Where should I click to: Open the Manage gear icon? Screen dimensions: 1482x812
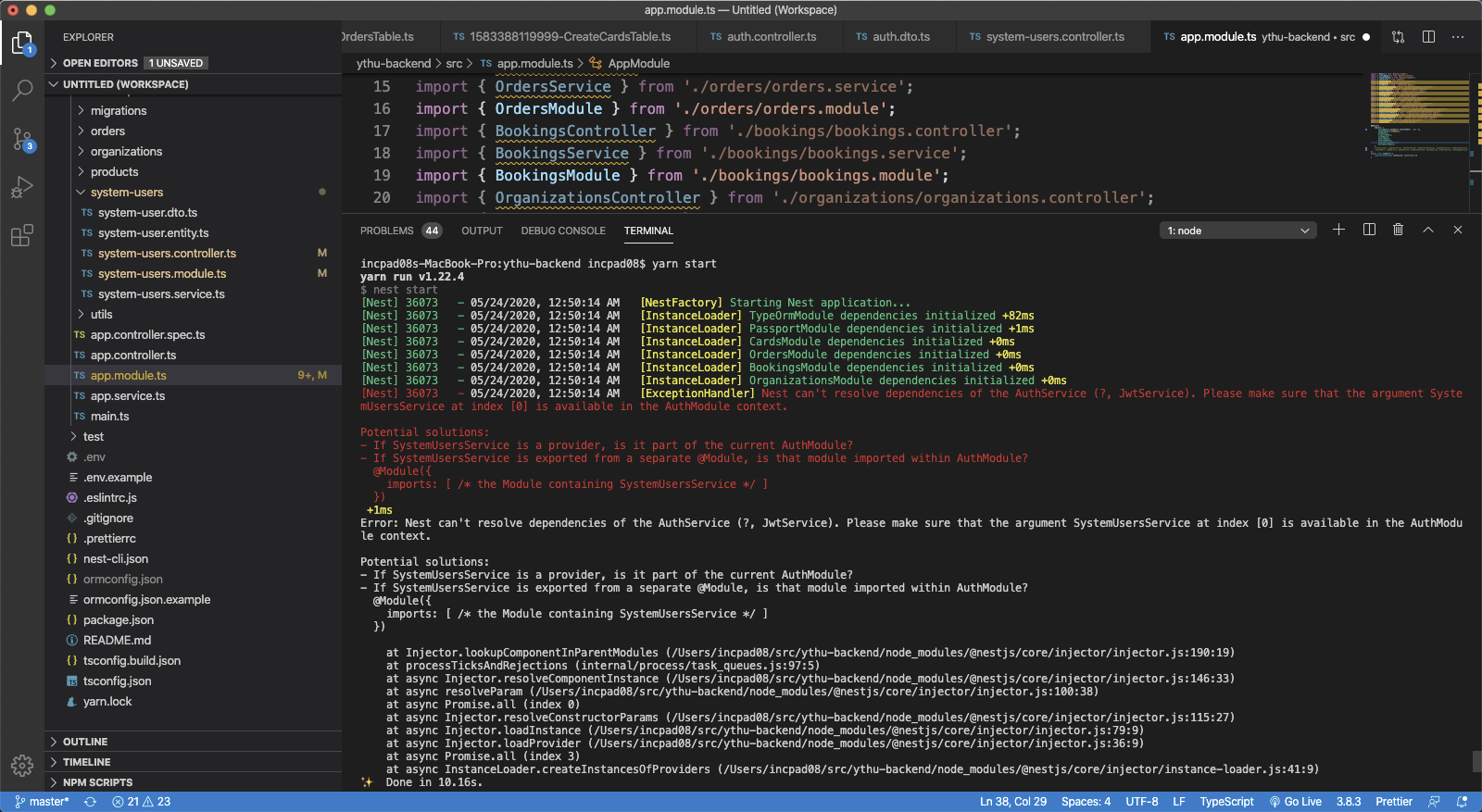[x=22, y=765]
